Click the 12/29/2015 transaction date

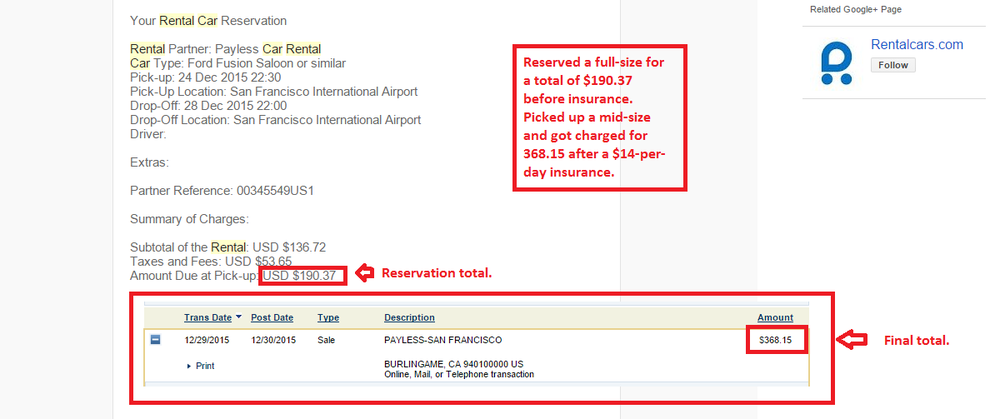pyautogui.click(x=207, y=341)
